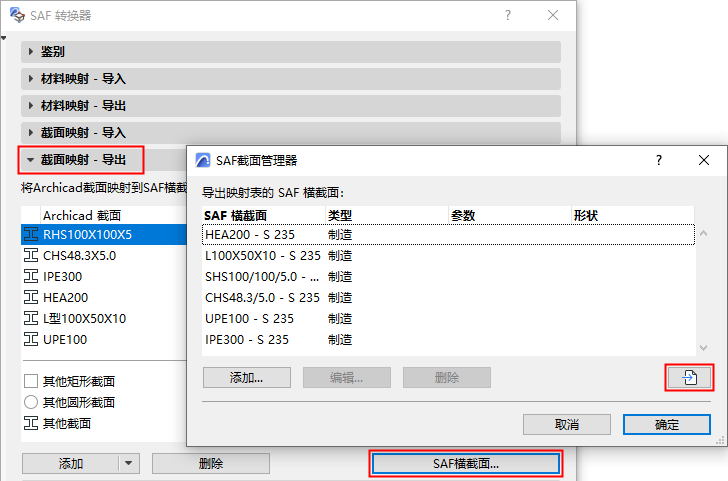Select L型100X50X10 in Archicad list
728x481 pixels.
click(x=104, y=318)
